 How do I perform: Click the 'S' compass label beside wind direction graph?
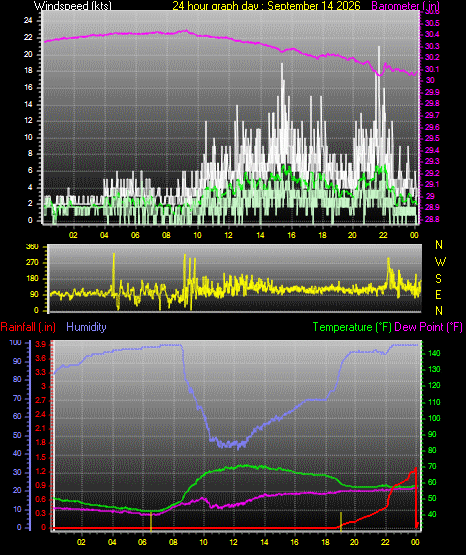pyautogui.click(x=438, y=279)
